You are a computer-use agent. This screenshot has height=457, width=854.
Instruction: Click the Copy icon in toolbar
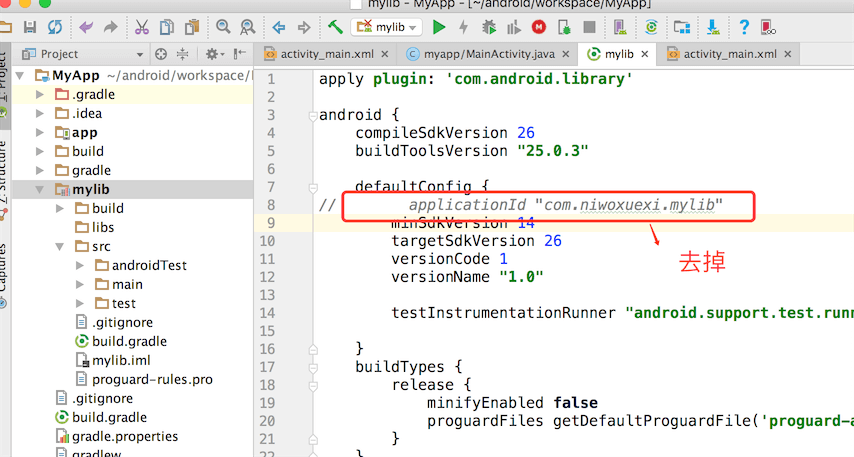coord(167,27)
